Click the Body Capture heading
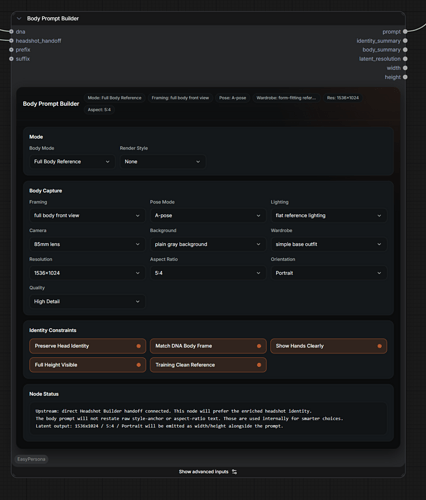Screen dimensions: 426x500 pos(46,191)
